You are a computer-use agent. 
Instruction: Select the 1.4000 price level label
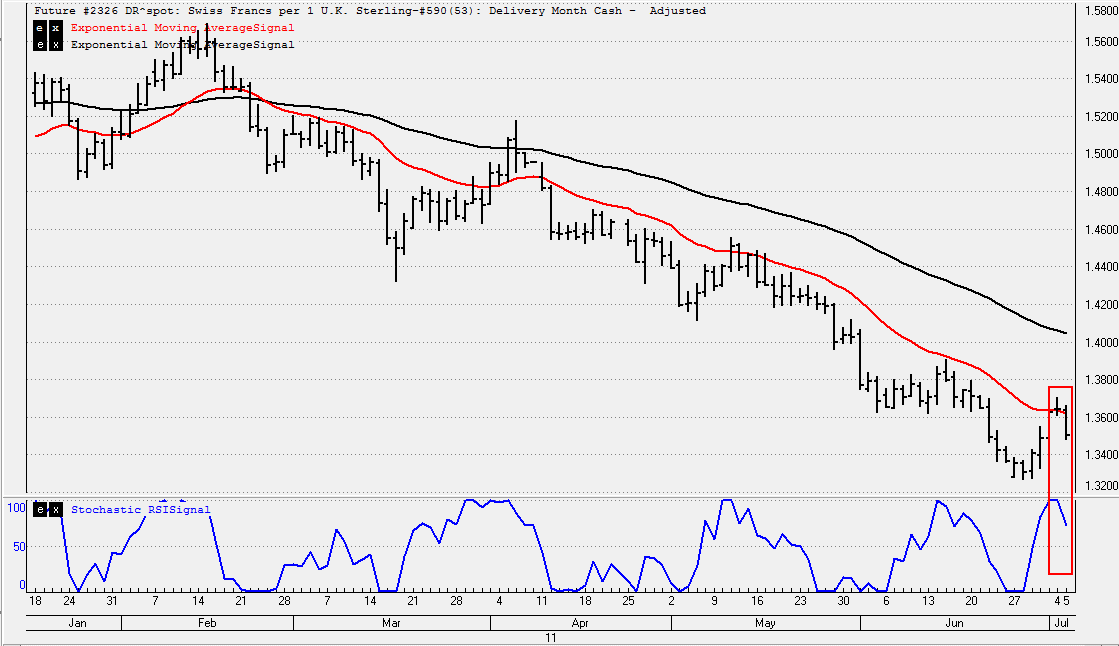click(1101, 343)
